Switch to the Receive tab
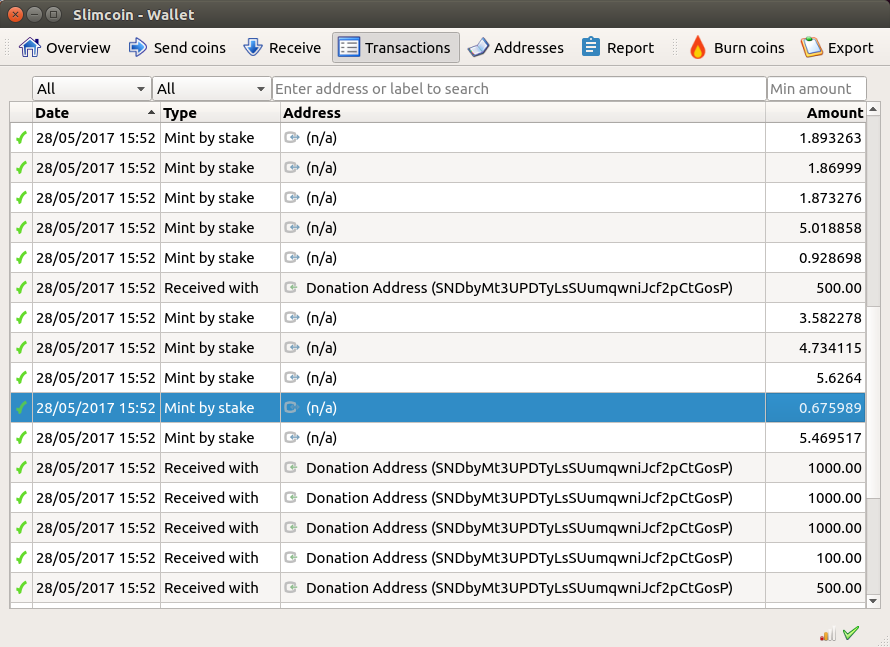Image resolution: width=890 pixels, height=647 pixels. [282, 48]
